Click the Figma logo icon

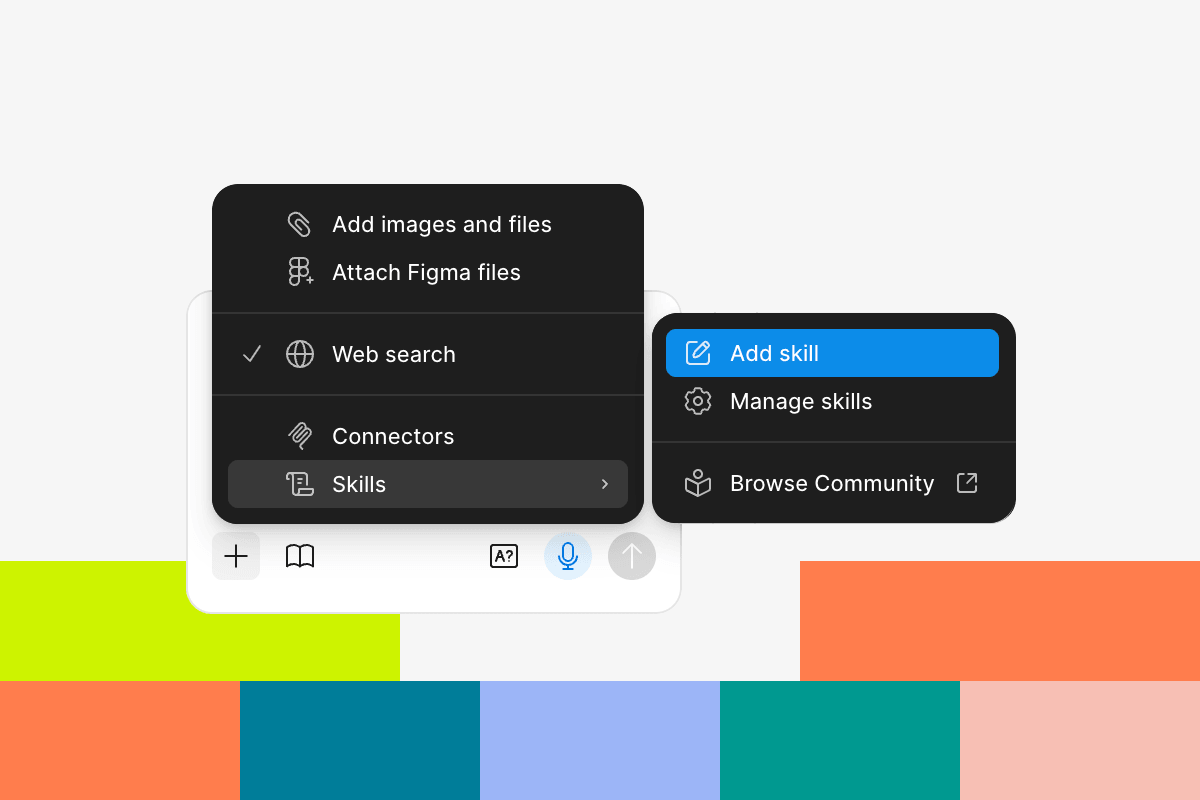(x=300, y=272)
